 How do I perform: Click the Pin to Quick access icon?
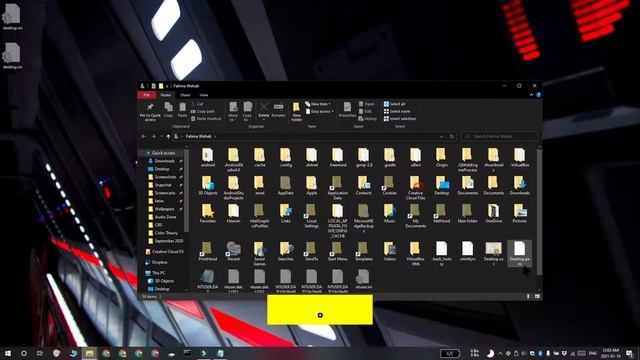150,111
